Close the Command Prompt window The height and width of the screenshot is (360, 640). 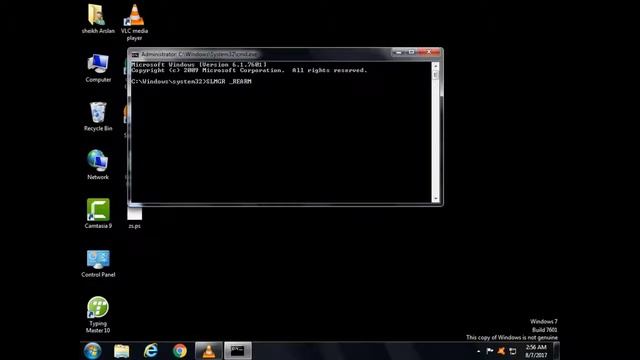429,52
